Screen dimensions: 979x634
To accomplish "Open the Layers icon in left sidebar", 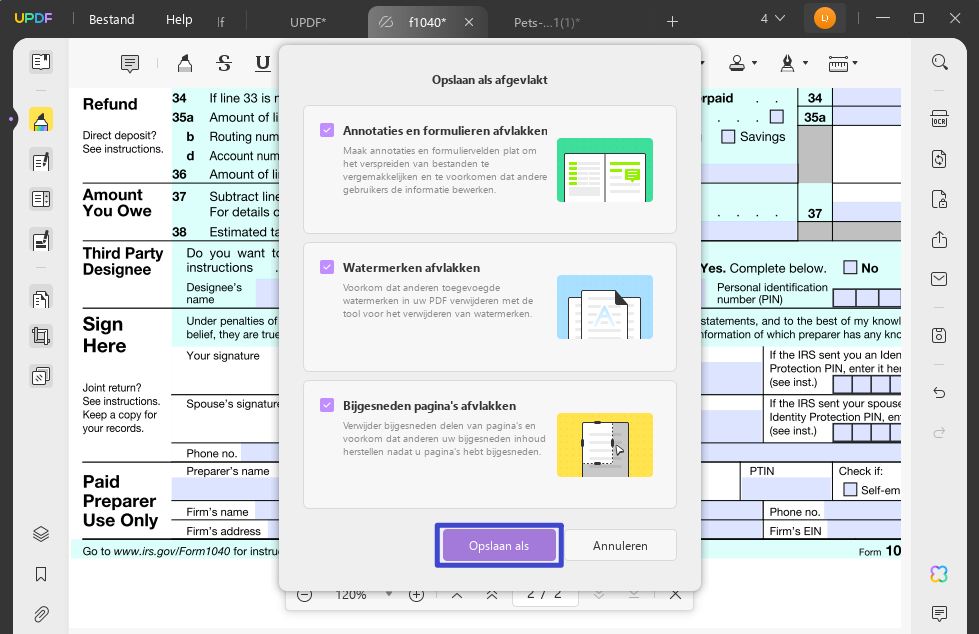I will click(x=41, y=534).
